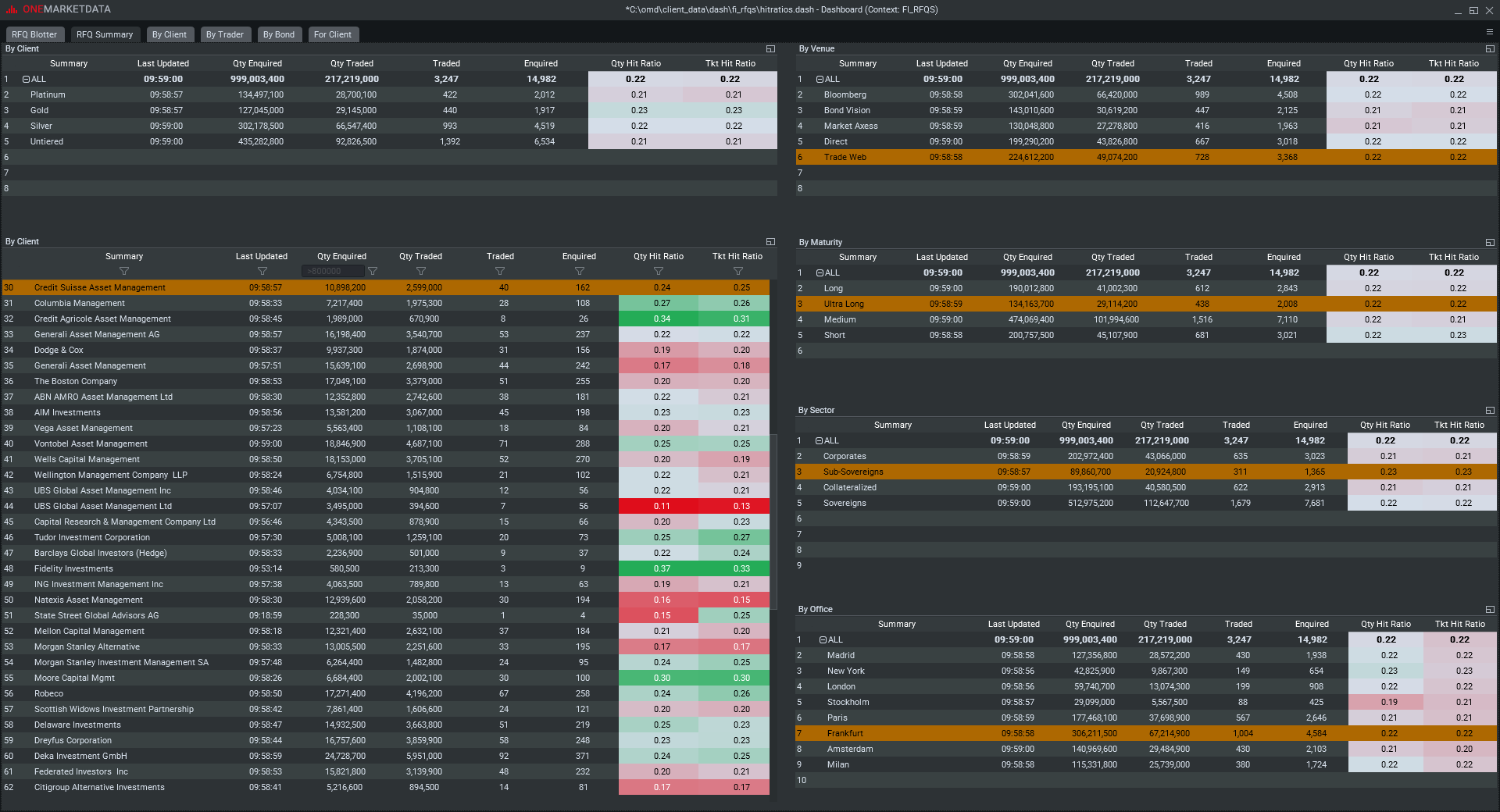Viewport: 1500px width, 812px height.
Task: Open filter funnel under client list Traded column
Action: (x=500, y=271)
